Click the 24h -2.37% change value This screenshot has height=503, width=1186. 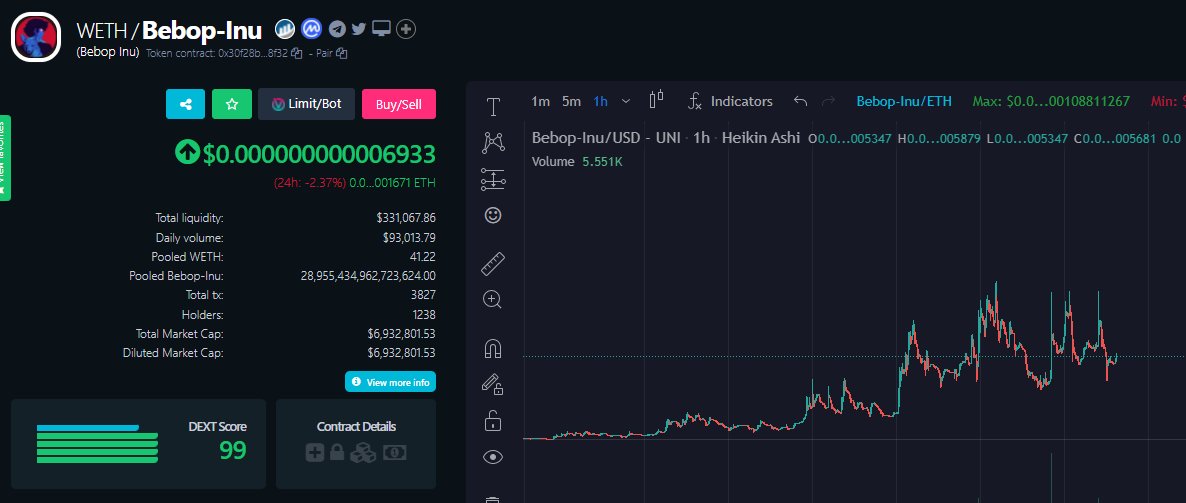pyautogui.click(x=310, y=183)
